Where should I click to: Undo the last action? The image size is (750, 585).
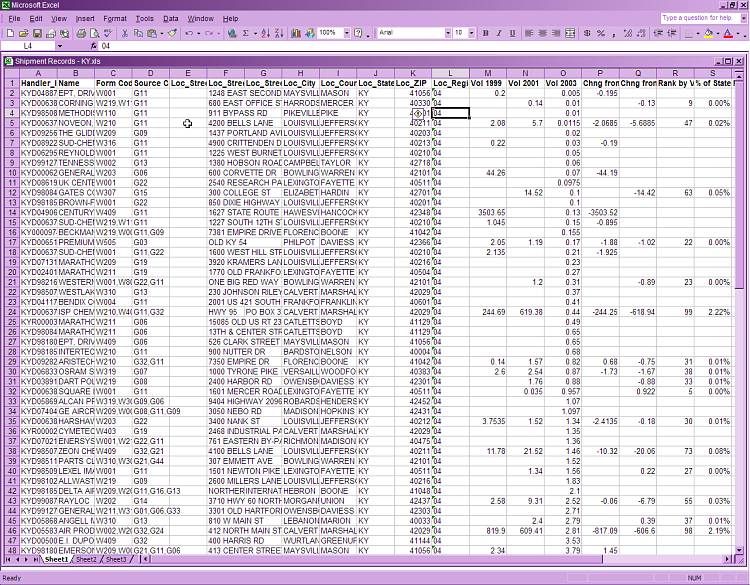189,33
